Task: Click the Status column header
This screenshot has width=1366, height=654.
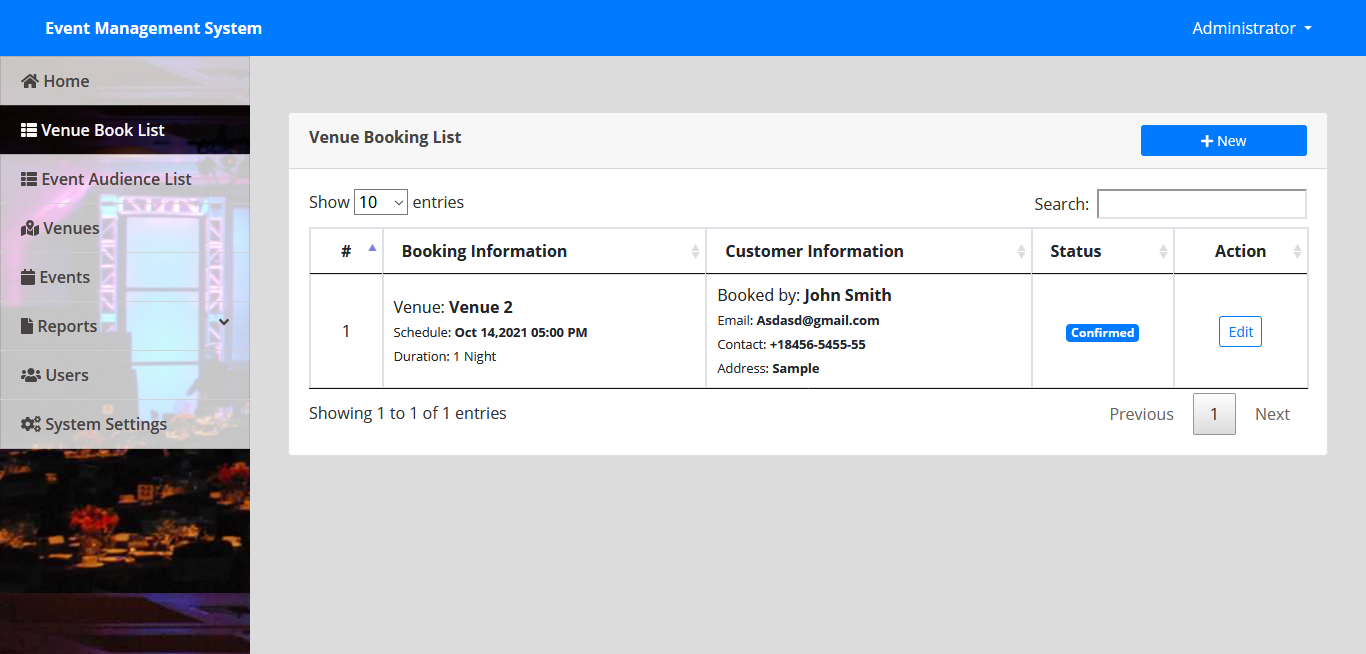Action: [x=1103, y=251]
